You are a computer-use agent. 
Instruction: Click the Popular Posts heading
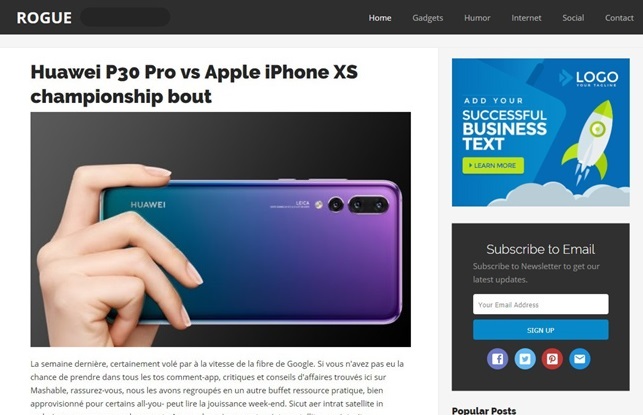484,410
